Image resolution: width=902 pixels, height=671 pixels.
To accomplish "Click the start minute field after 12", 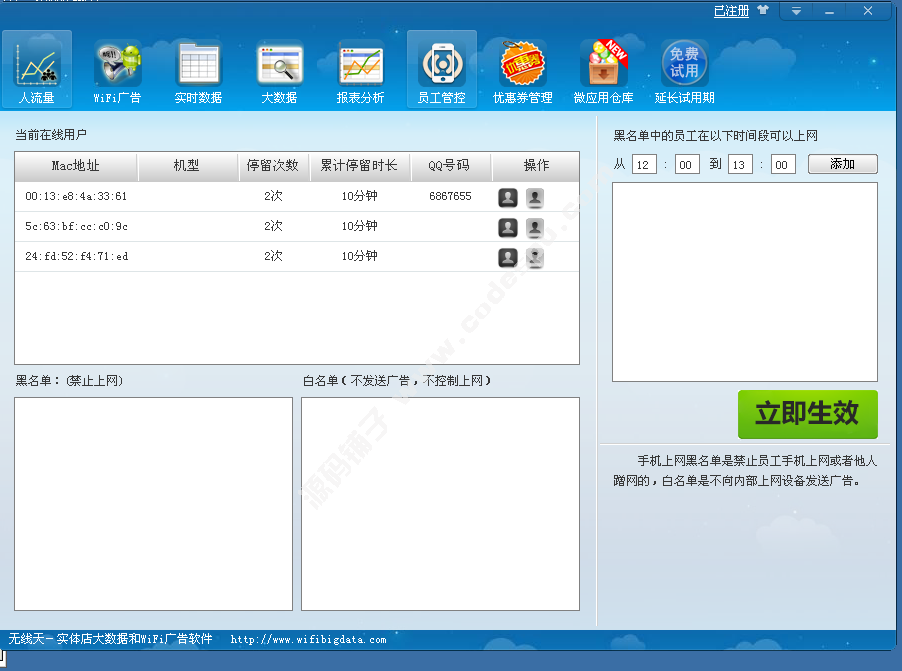I will point(687,165).
